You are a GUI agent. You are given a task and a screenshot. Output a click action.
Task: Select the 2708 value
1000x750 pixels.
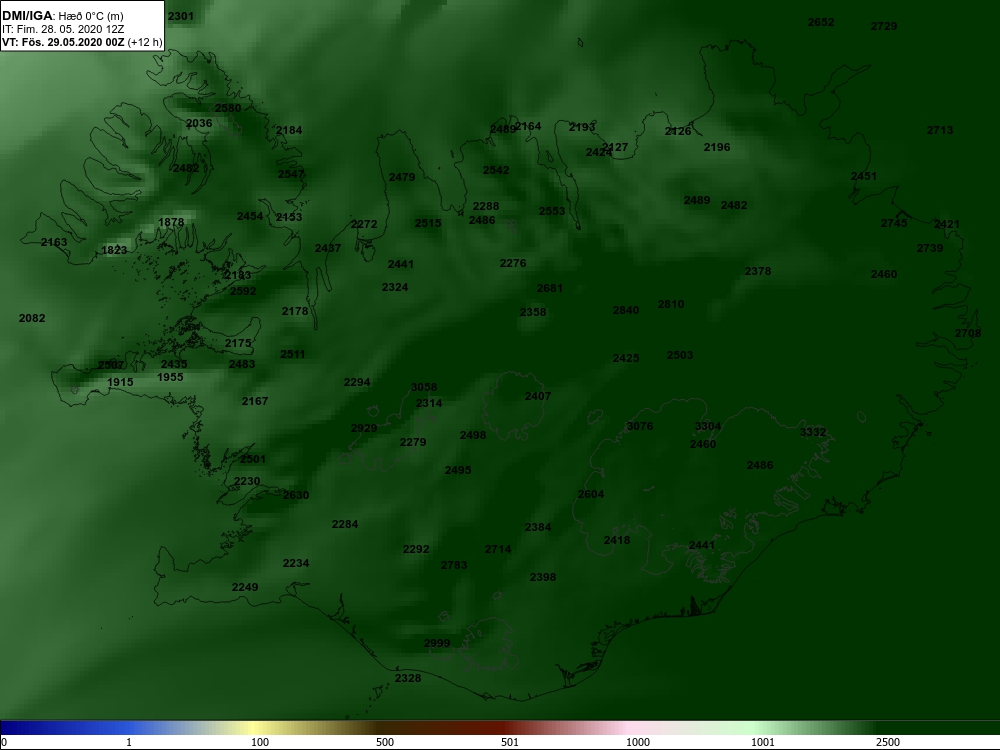[x=968, y=334]
